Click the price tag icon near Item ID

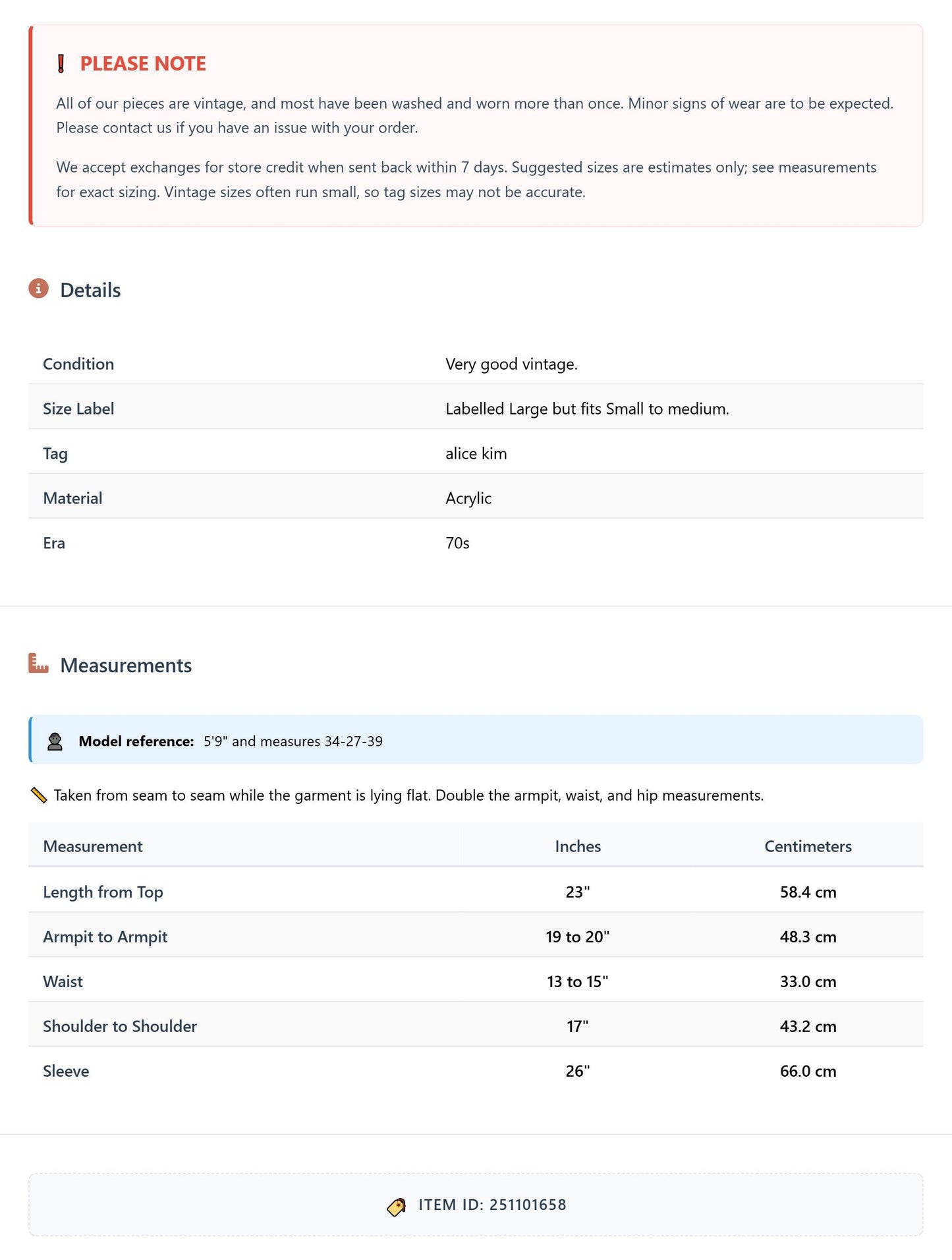(x=397, y=1206)
